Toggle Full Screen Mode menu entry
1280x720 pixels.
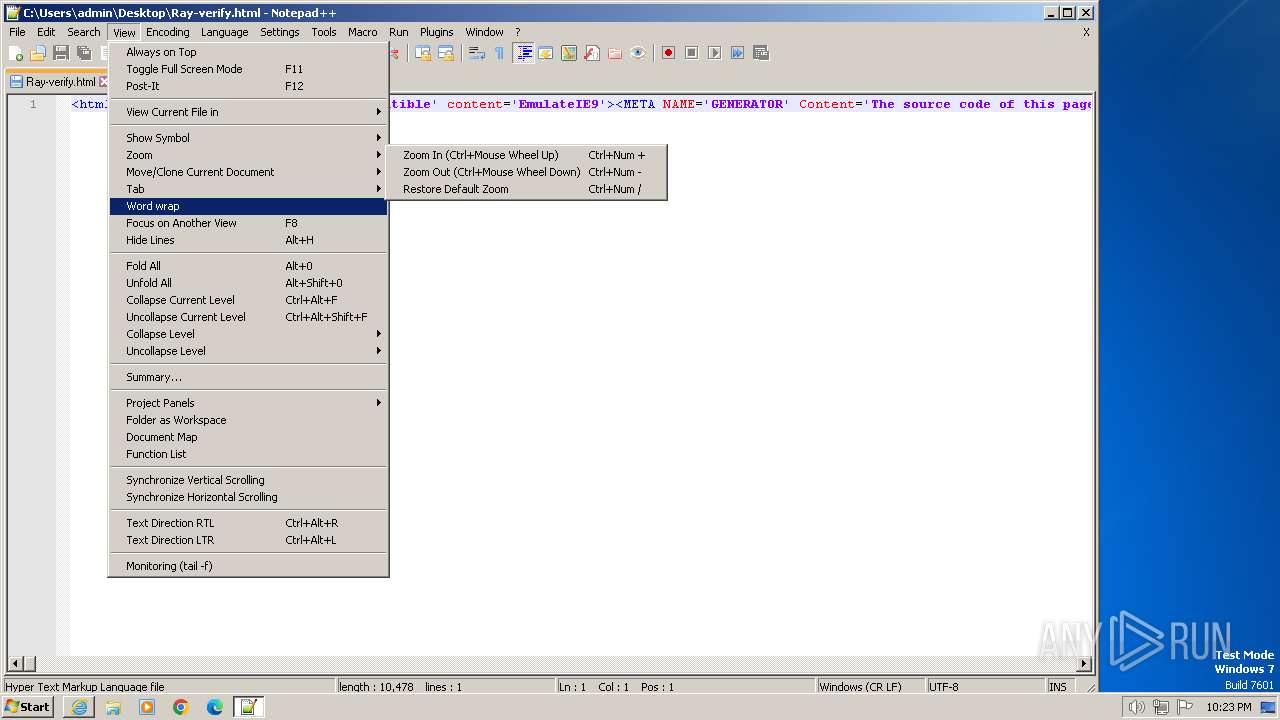click(248, 69)
